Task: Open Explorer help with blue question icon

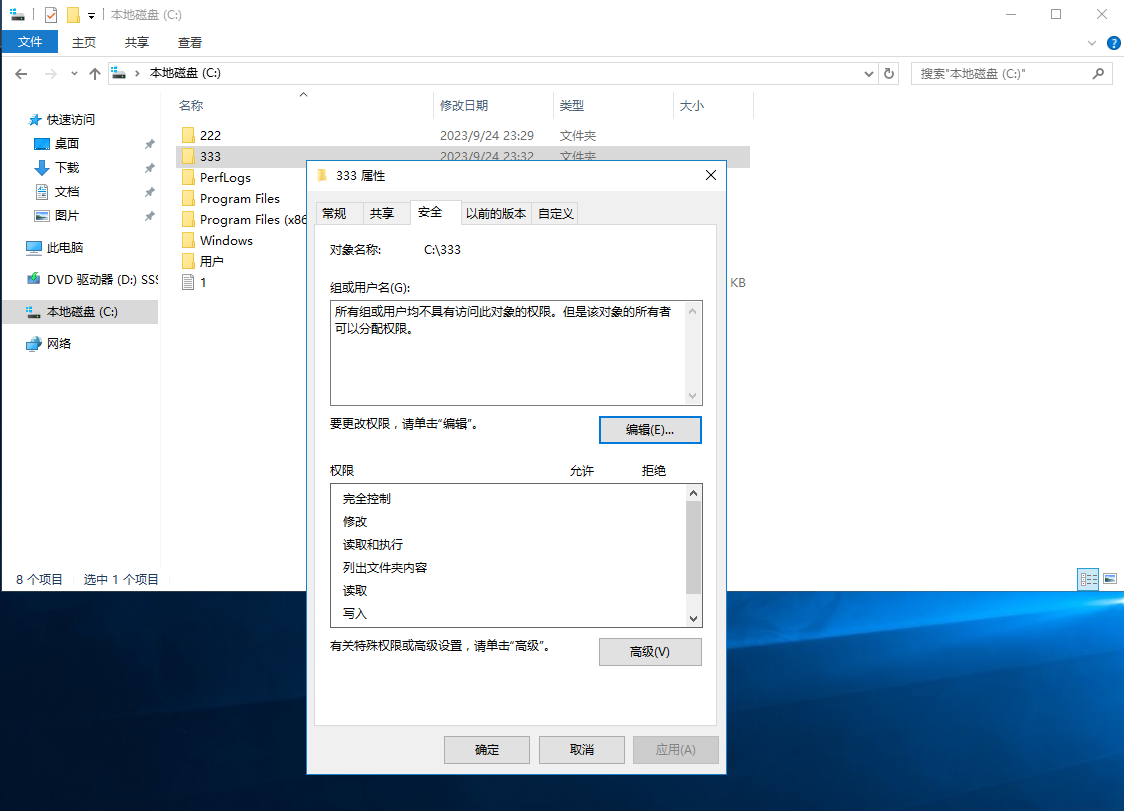Action: click(1113, 43)
